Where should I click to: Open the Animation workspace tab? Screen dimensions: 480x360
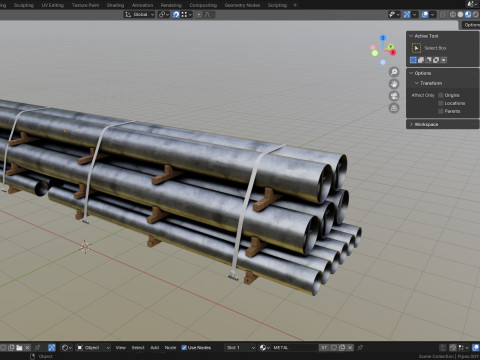(x=142, y=5)
